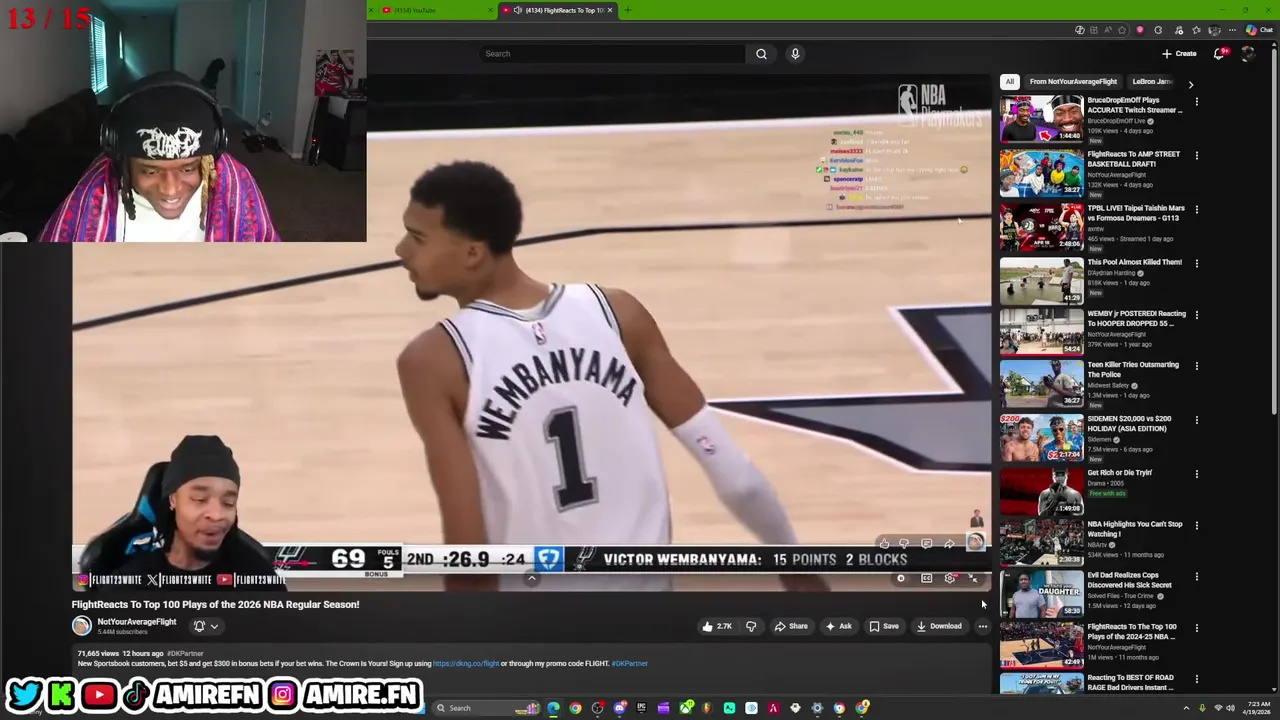Image resolution: width=1280 pixels, height=720 pixels.
Task: Click the Ask button below the video
Action: coord(838,627)
